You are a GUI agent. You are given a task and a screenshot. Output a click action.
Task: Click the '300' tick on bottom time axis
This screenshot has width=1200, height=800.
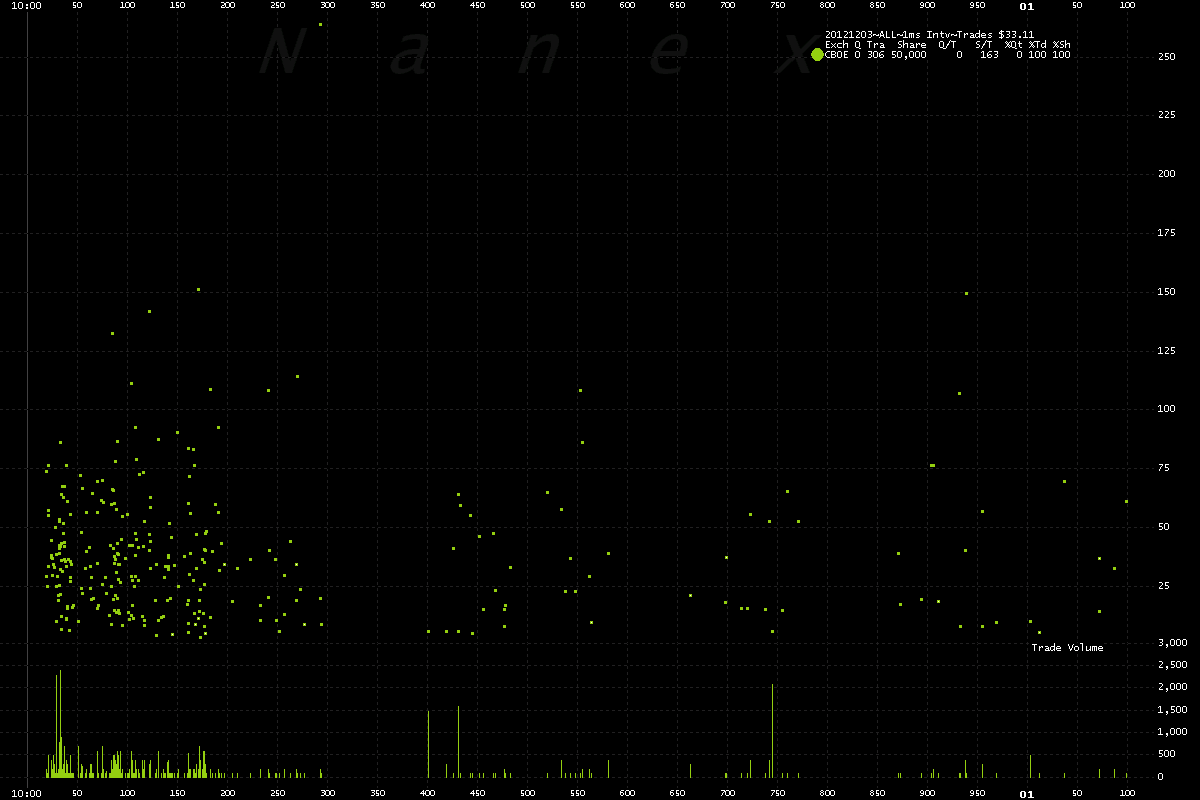pyautogui.click(x=327, y=793)
